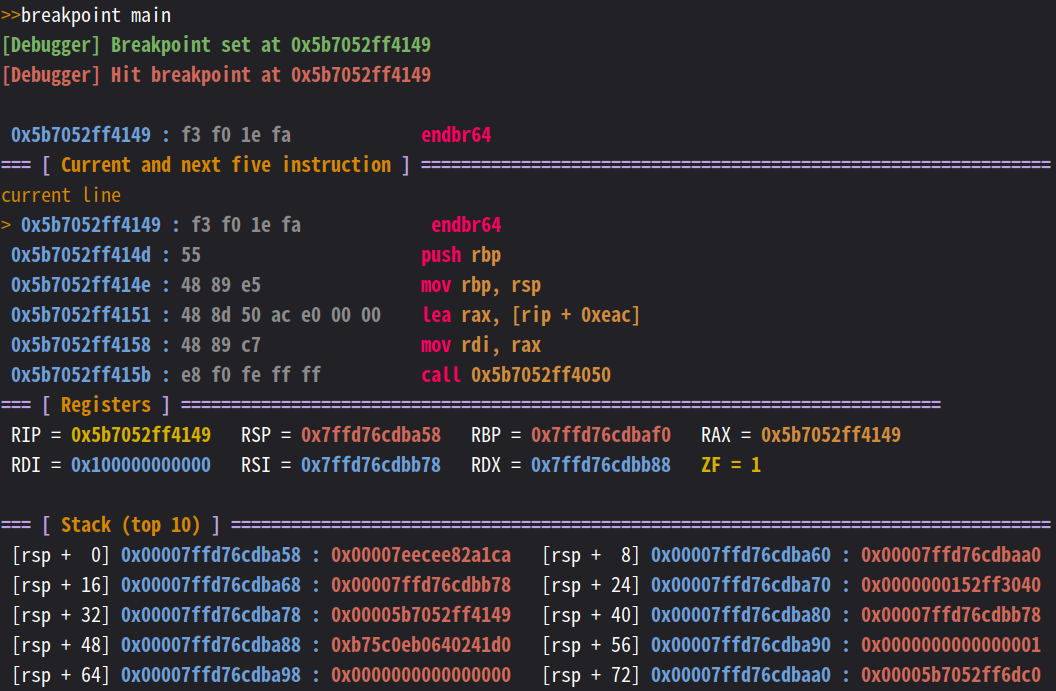Screen dimensions: 1056x691
Task: Click stack value 0x00005b7052ff4149
Action: [x=421, y=616]
